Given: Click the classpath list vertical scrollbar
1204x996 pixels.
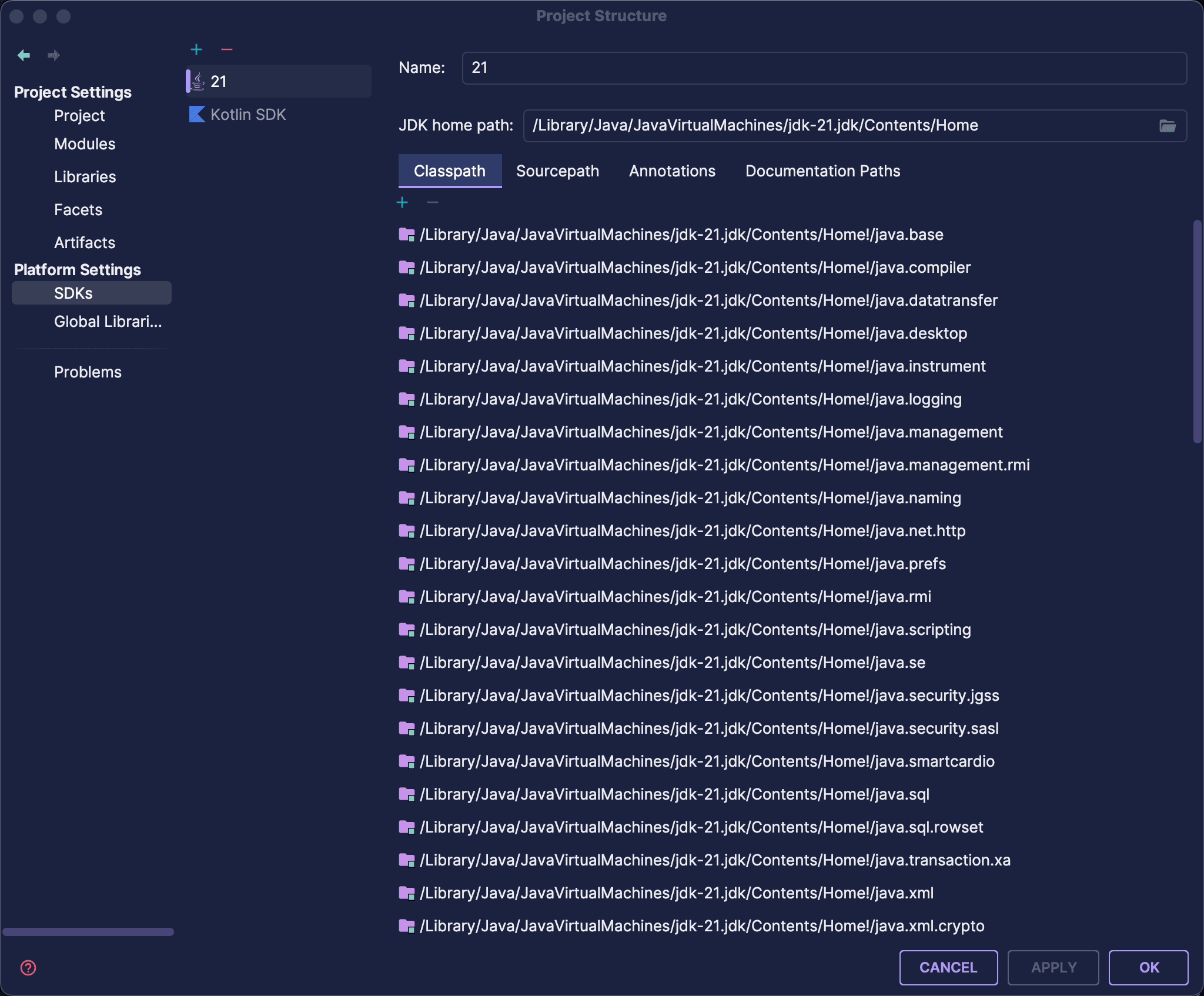Looking at the screenshot, I should pyautogui.click(x=1198, y=332).
